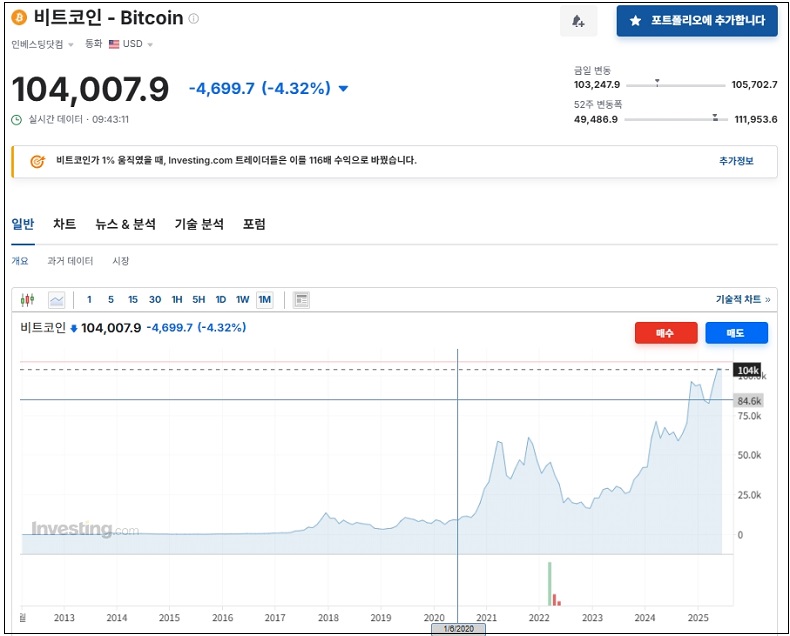Open the 기술적 차트 link

[743, 300]
